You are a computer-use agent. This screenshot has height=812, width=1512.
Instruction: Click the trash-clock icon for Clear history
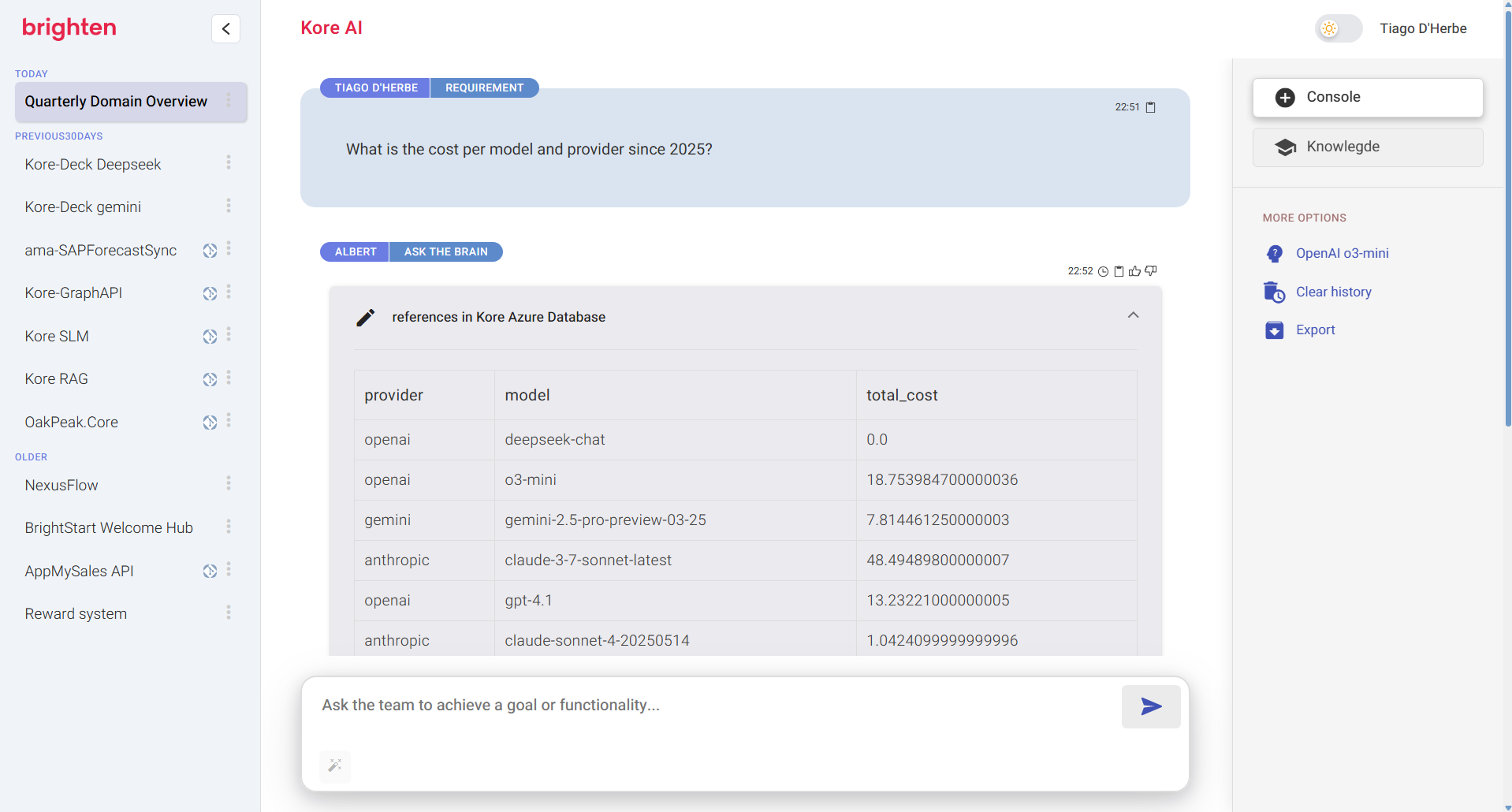(1275, 292)
